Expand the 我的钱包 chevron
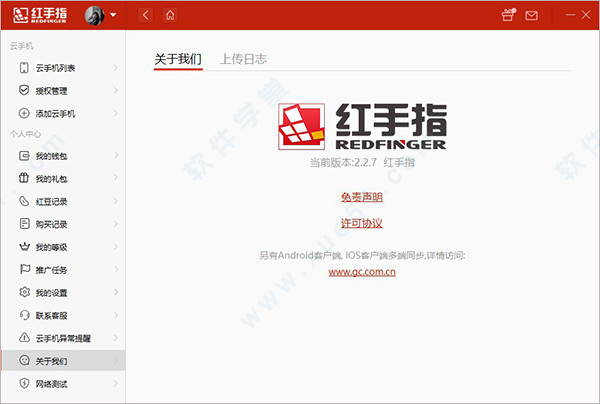The height and width of the screenshot is (404, 600). (x=116, y=156)
